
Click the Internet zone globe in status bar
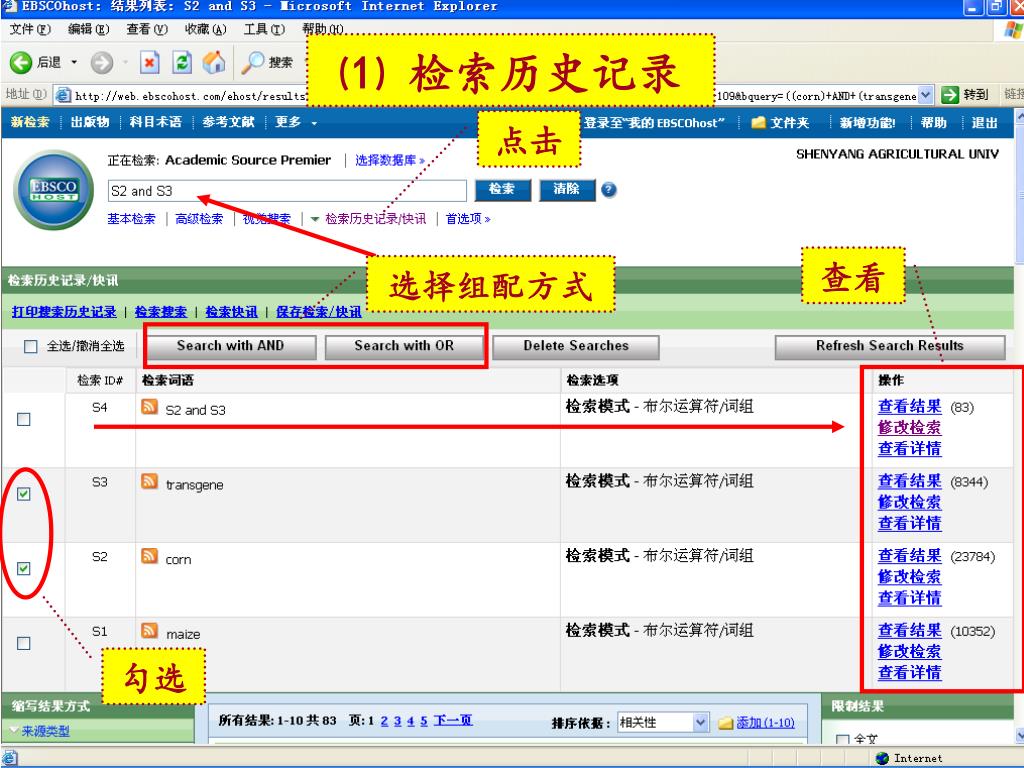pos(882,758)
